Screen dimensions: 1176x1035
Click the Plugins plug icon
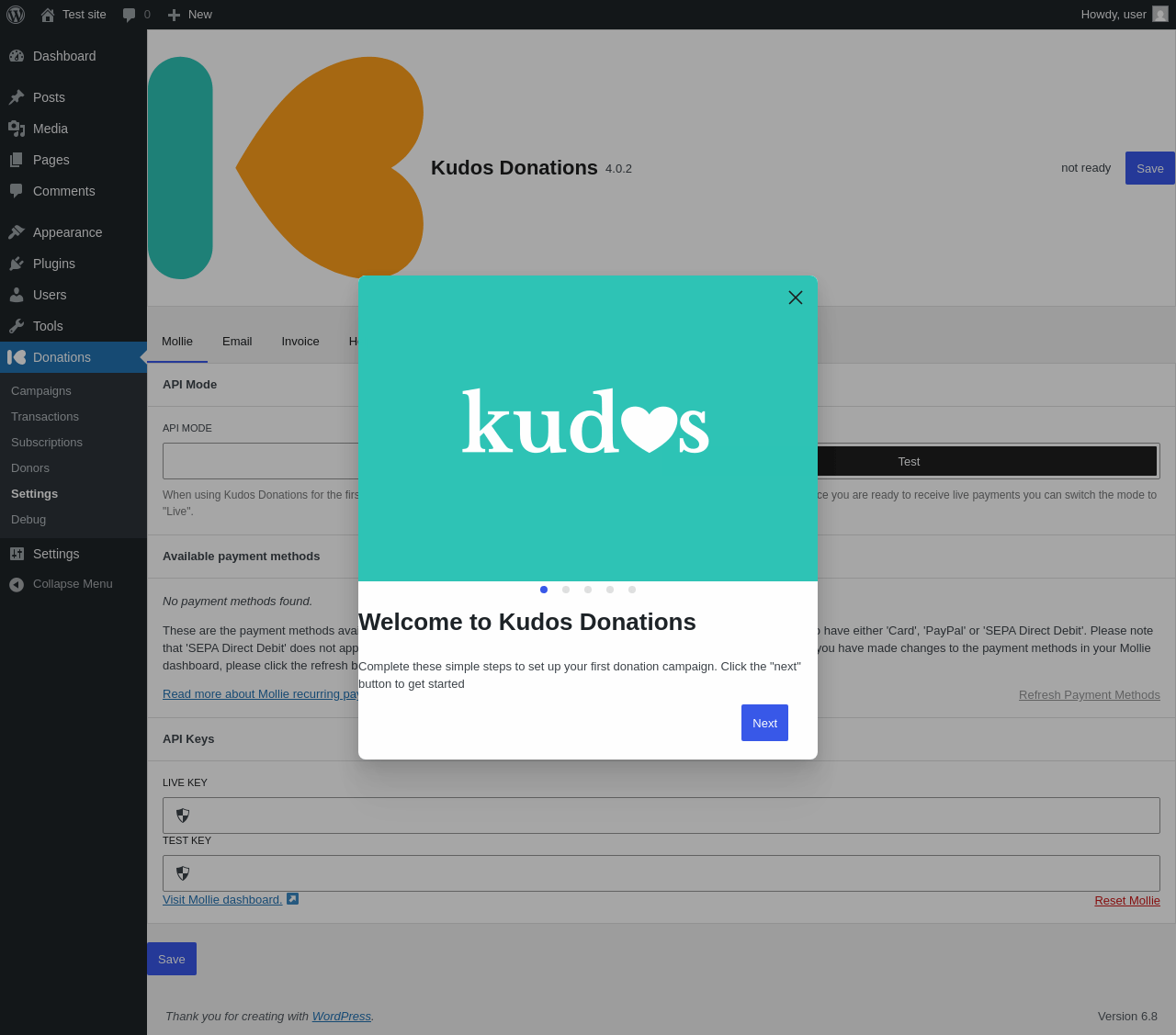point(17,264)
